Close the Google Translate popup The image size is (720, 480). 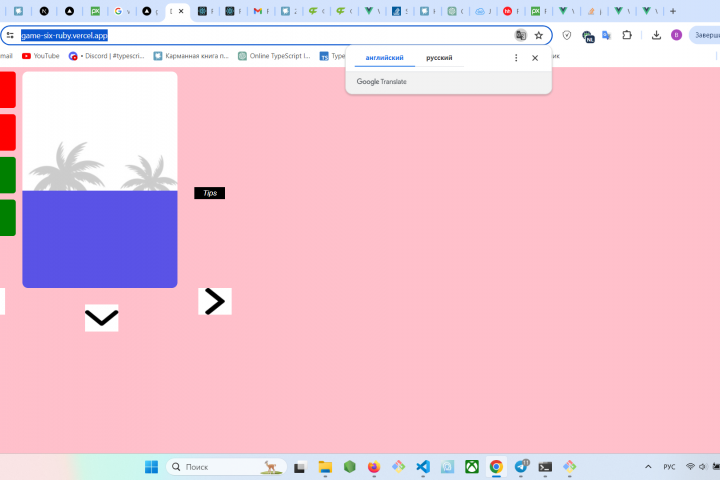tap(535, 58)
